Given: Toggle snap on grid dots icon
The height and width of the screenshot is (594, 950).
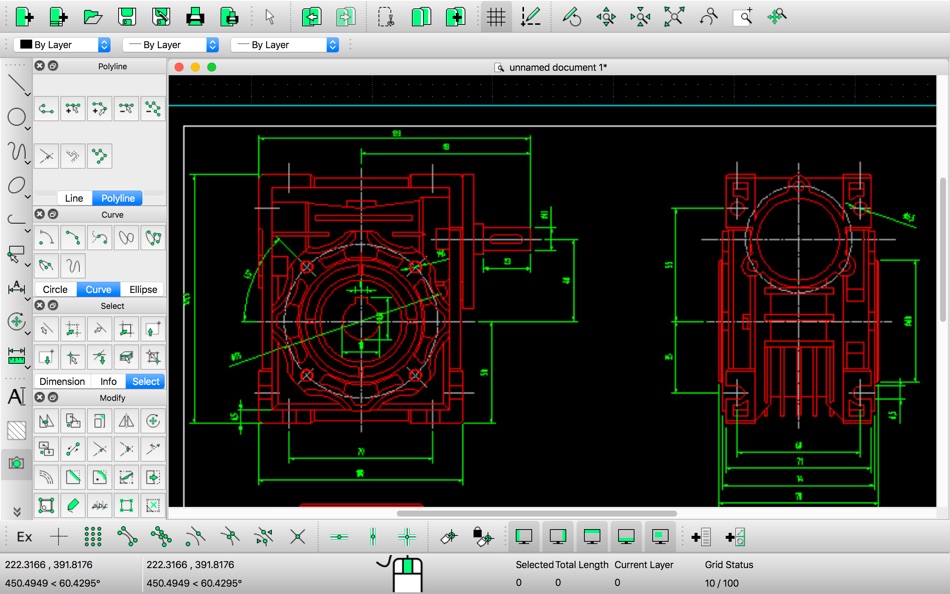Looking at the screenshot, I should coord(93,537).
